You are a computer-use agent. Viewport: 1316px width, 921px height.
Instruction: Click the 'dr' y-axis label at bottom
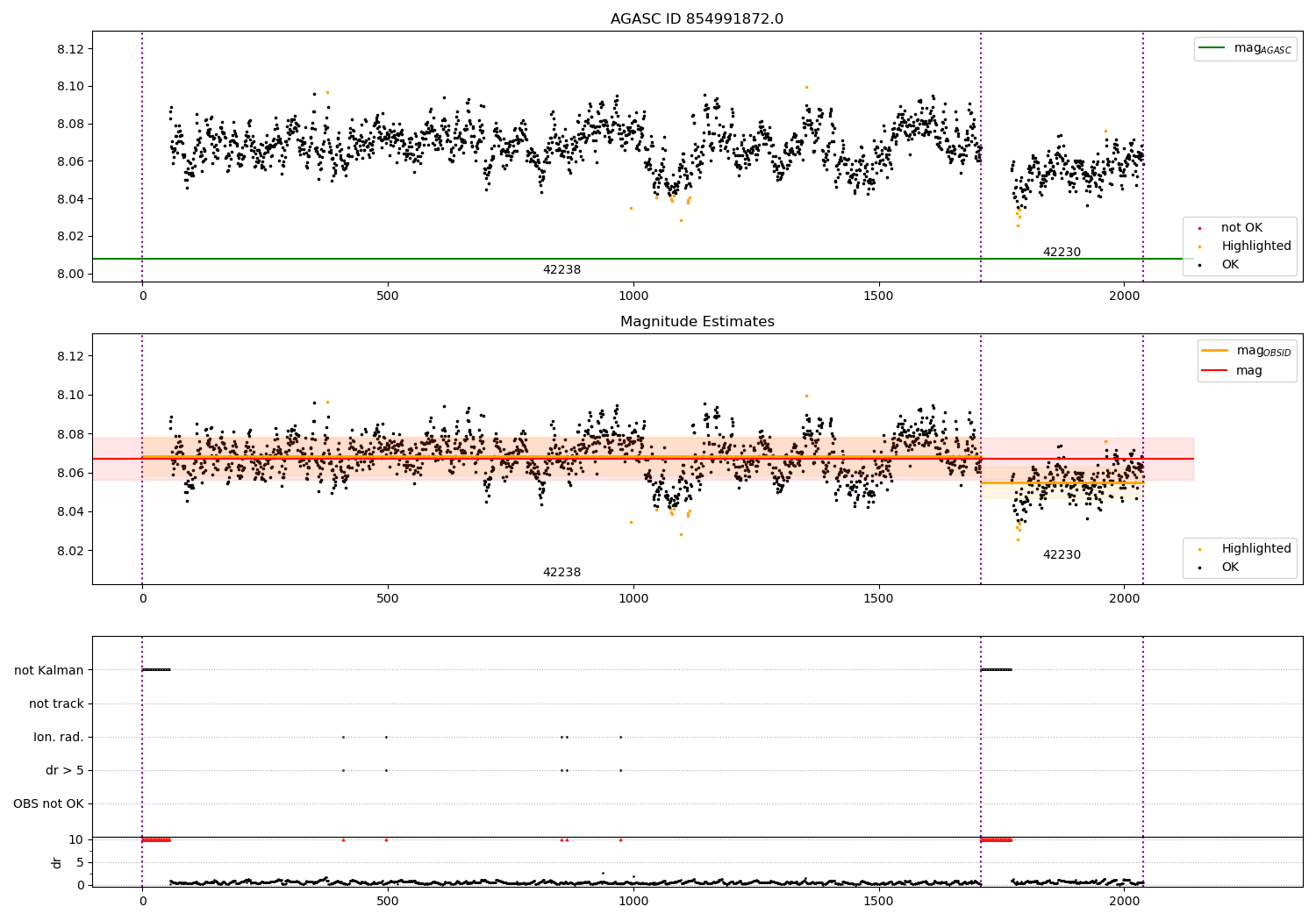click(57, 863)
